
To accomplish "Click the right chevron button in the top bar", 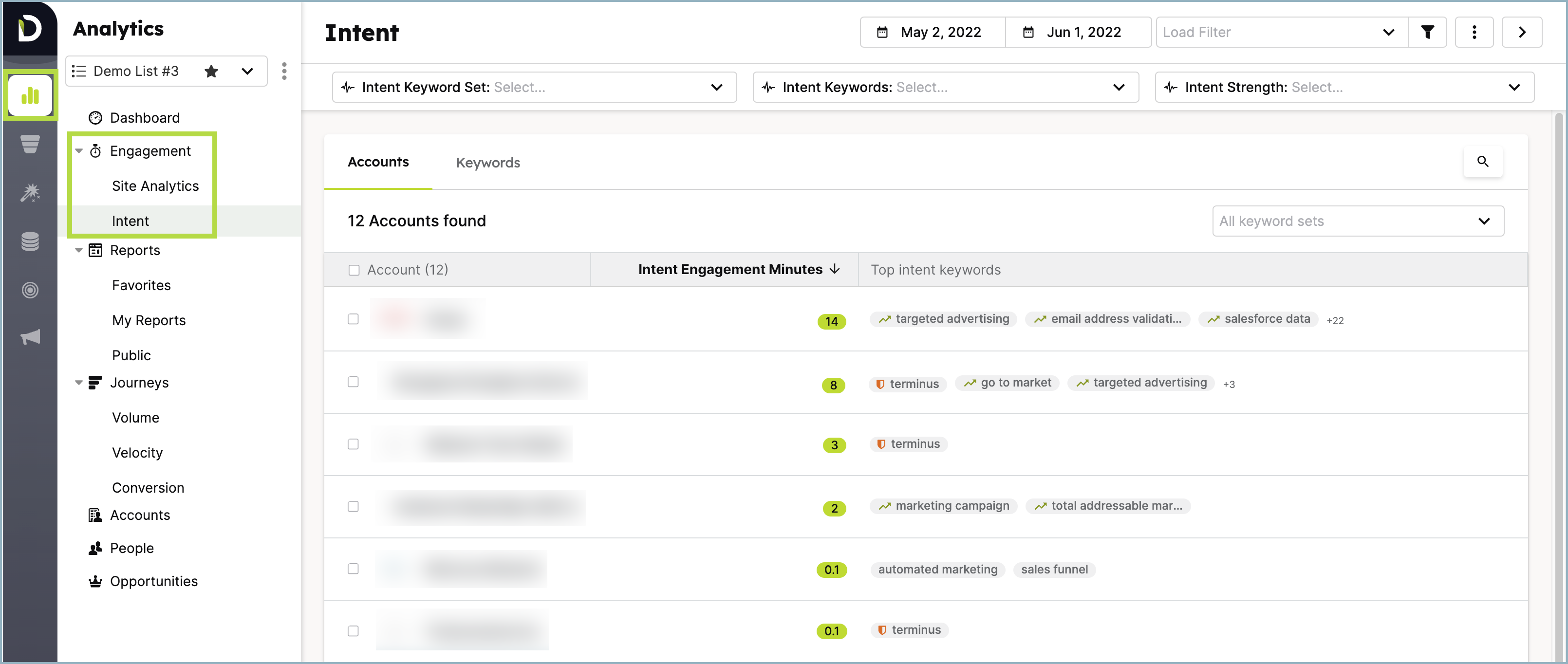I will click(1522, 32).
